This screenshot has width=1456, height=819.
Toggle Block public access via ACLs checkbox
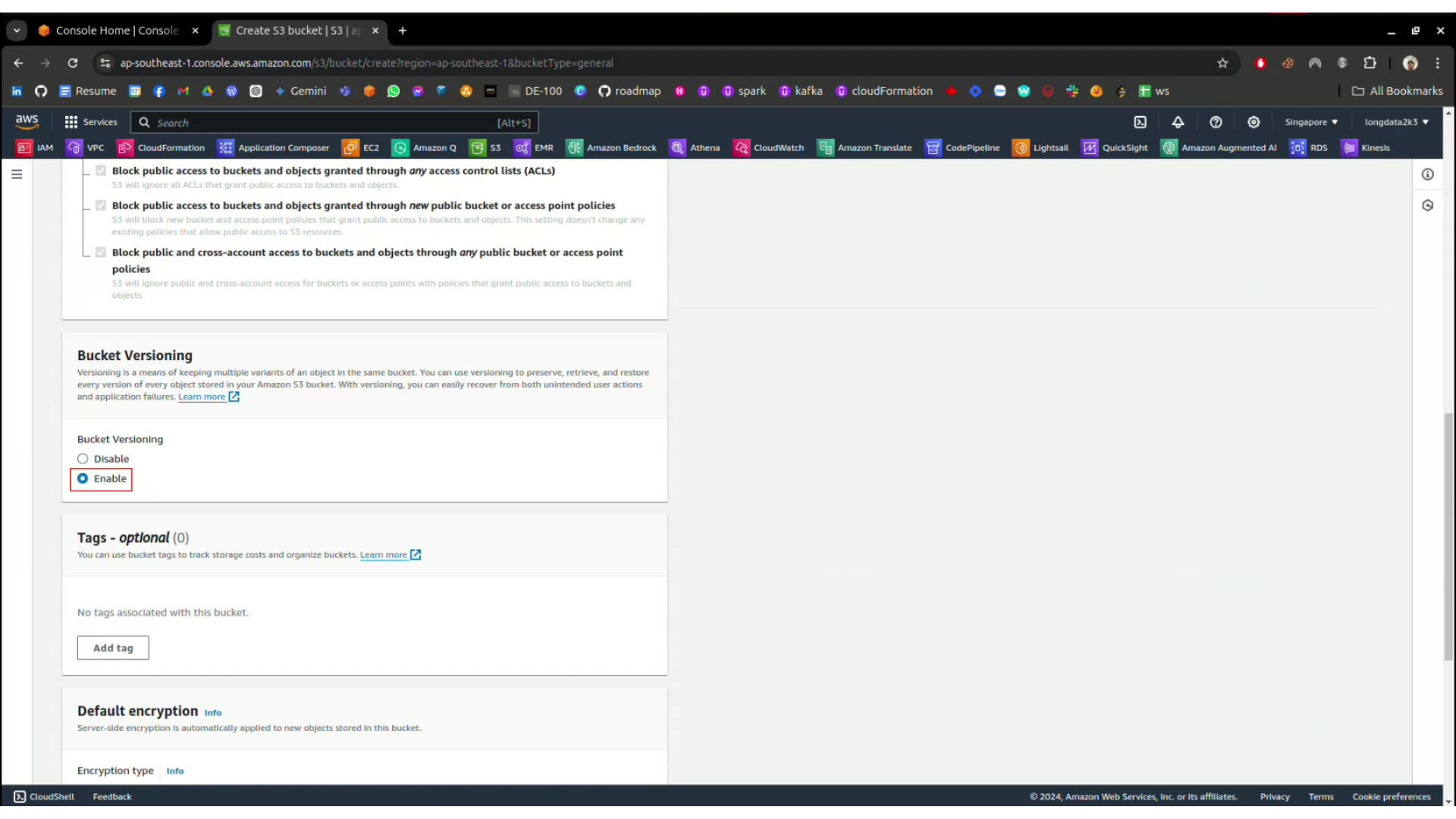pos(101,171)
